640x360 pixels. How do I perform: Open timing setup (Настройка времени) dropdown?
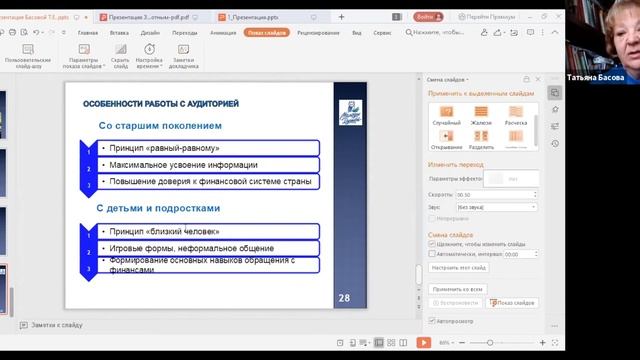(x=149, y=56)
